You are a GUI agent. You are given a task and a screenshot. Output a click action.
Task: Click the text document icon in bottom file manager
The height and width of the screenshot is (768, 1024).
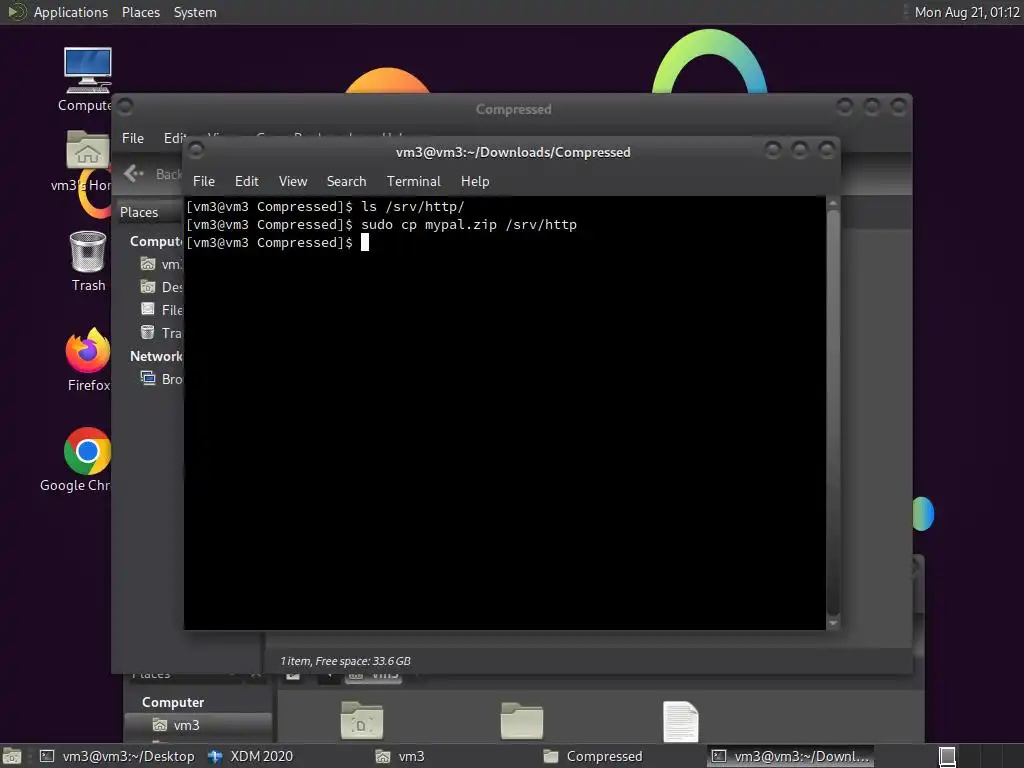click(680, 721)
